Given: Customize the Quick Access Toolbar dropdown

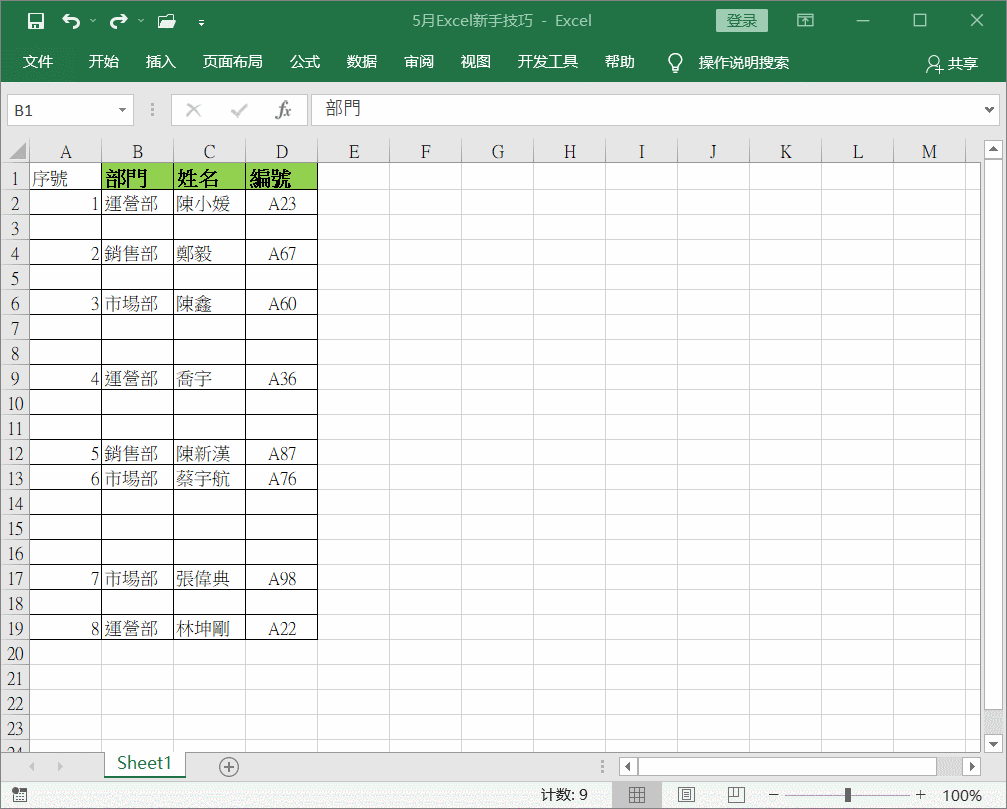Looking at the screenshot, I should (x=202, y=22).
